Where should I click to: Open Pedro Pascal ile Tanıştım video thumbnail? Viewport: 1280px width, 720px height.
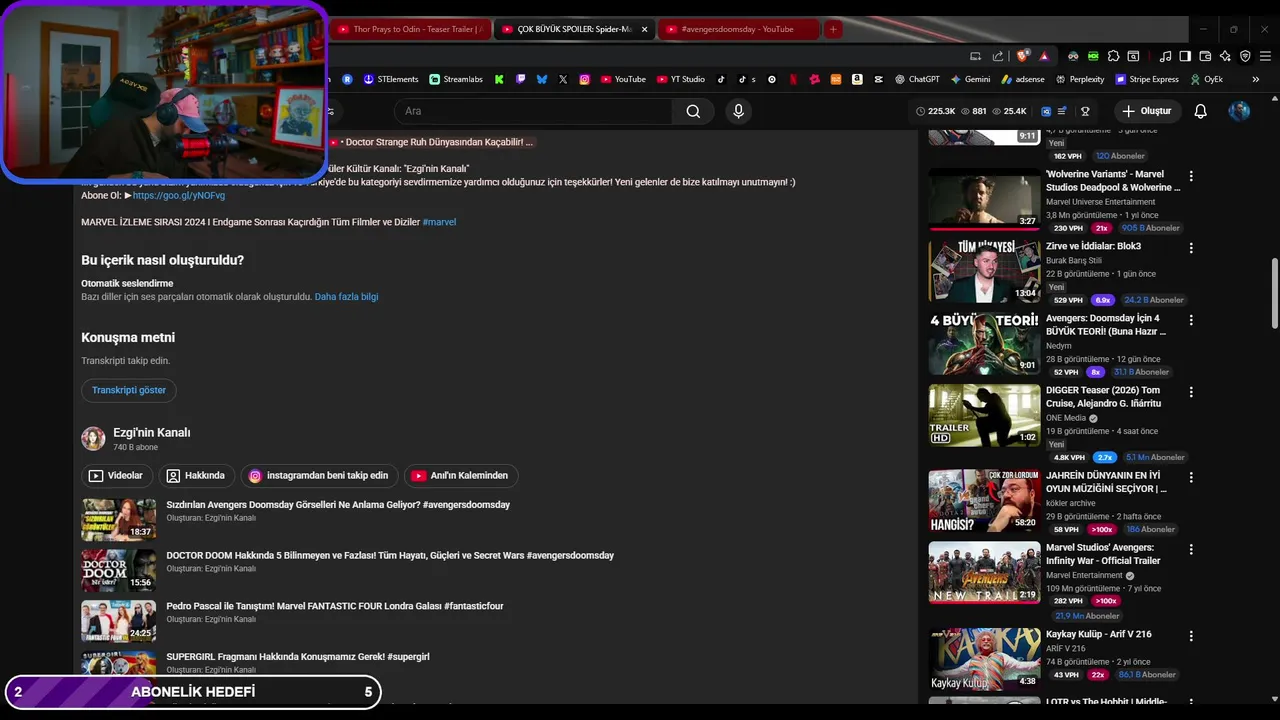point(119,621)
